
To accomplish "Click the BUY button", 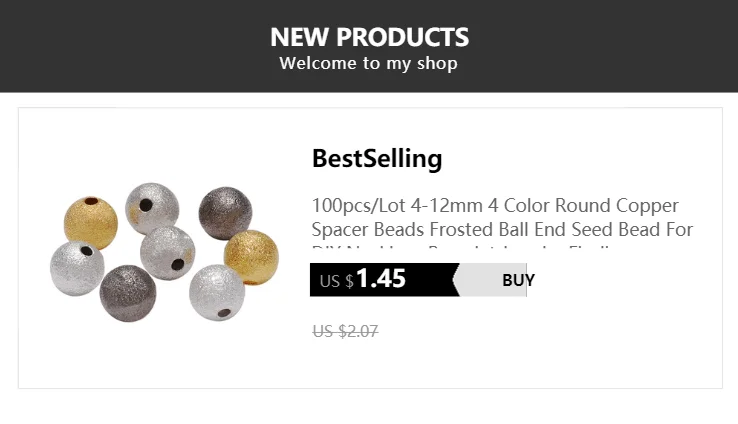I will 517,280.
